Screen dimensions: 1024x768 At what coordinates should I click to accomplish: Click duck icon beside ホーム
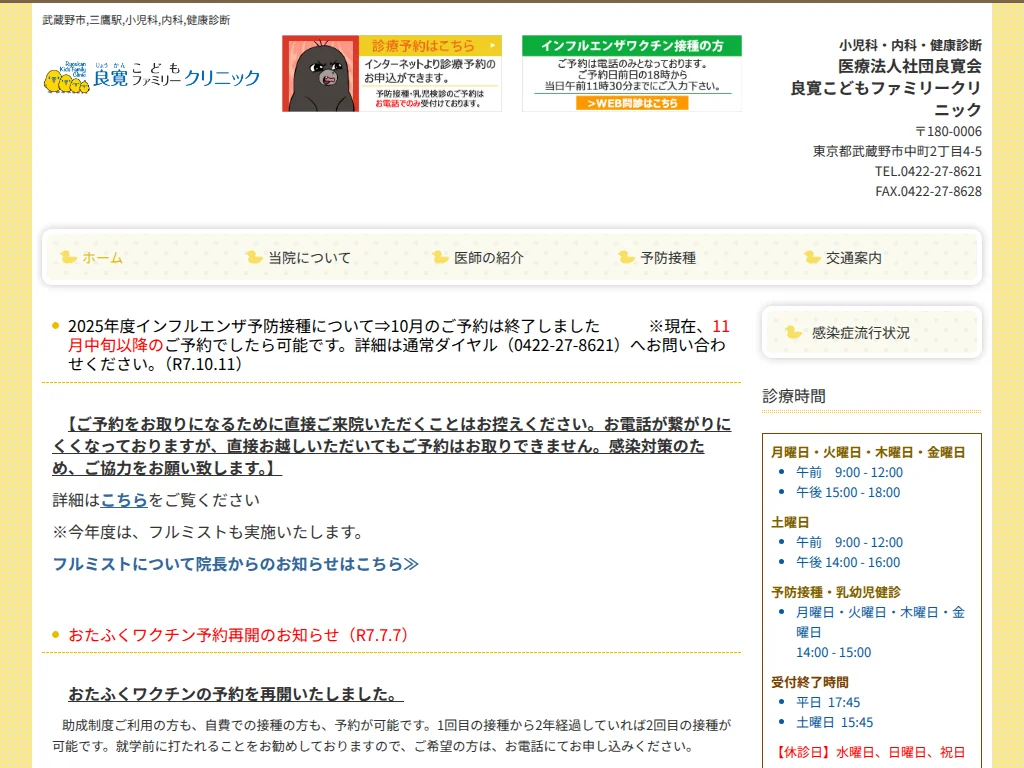69,257
